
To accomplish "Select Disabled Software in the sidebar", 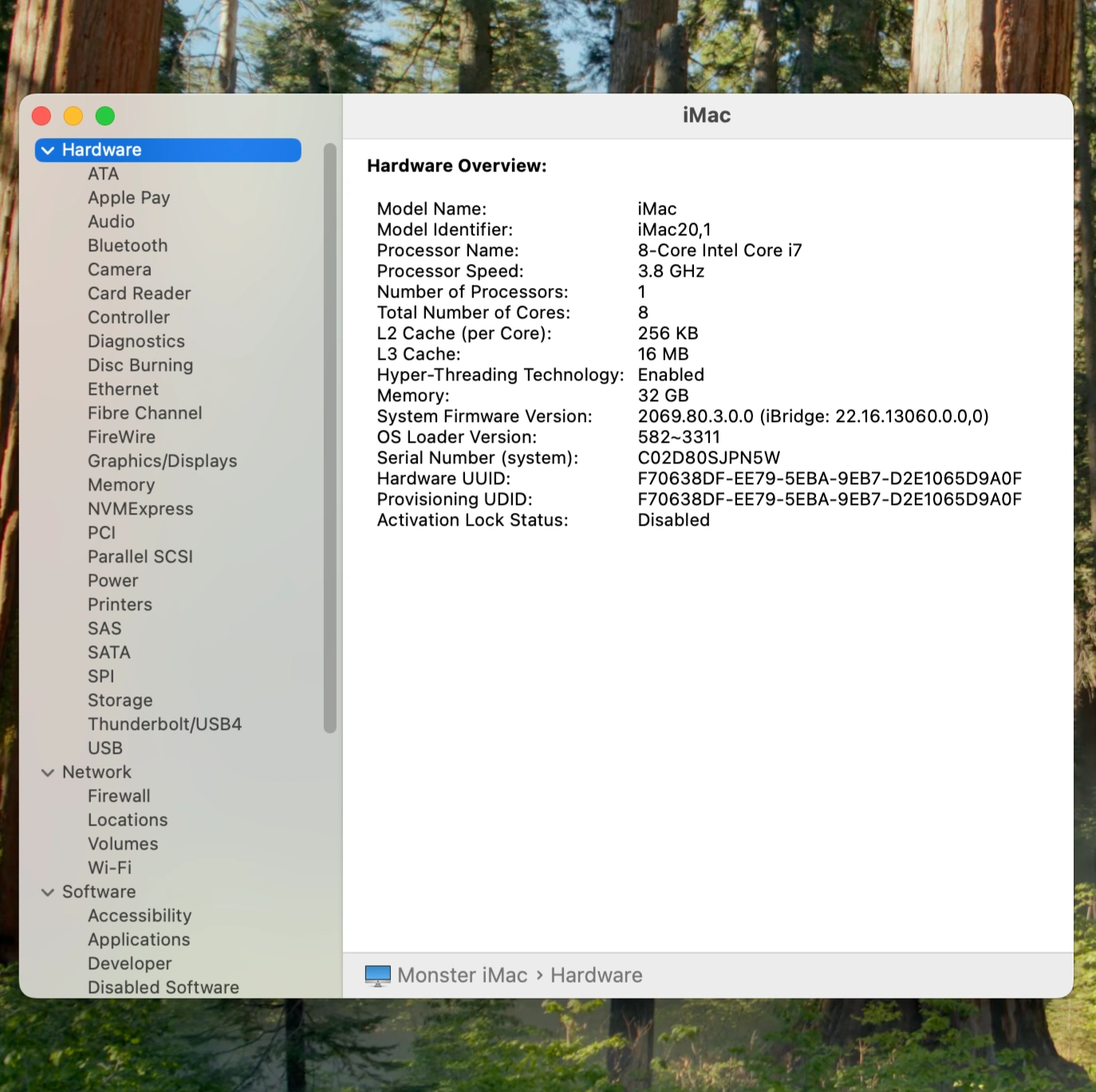I will click(163, 988).
